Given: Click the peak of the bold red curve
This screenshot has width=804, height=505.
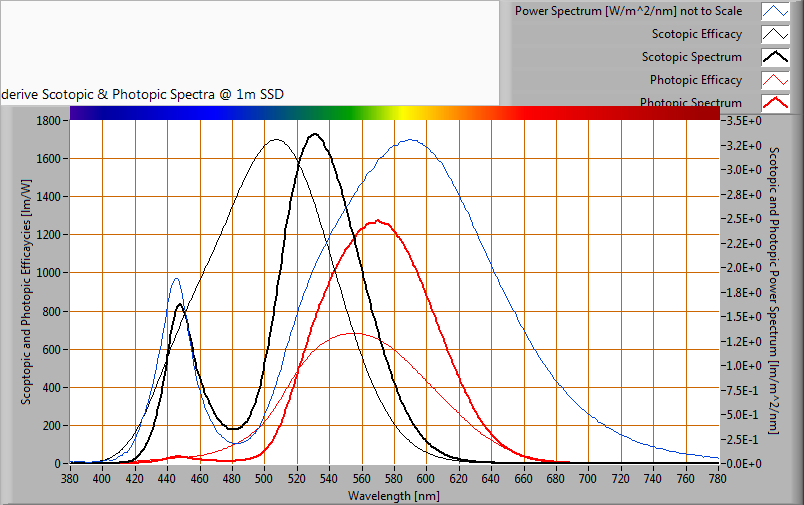Looking at the screenshot, I should point(378,221).
